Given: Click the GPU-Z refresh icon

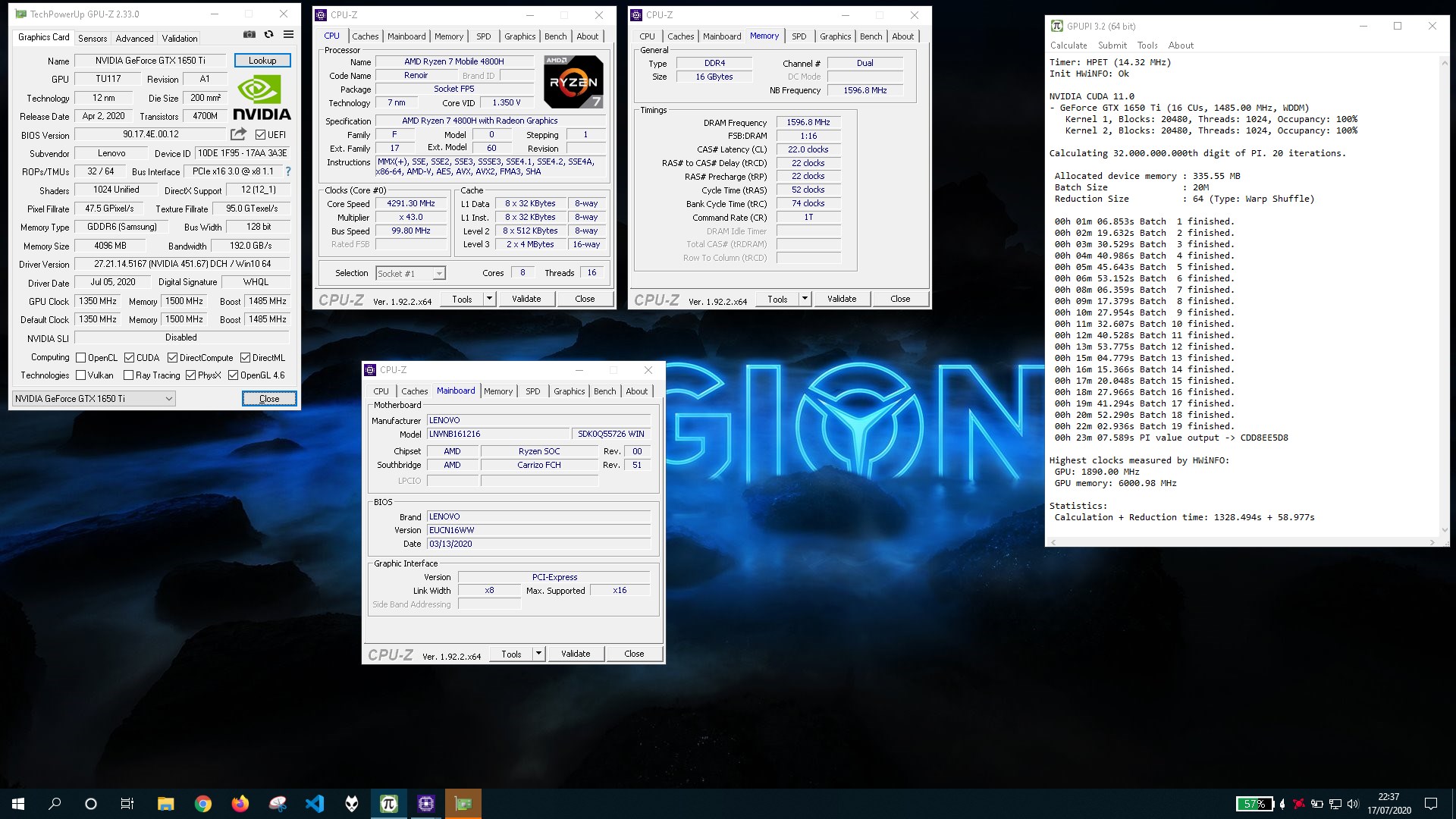Looking at the screenshot, I should [x=268, y=35].
